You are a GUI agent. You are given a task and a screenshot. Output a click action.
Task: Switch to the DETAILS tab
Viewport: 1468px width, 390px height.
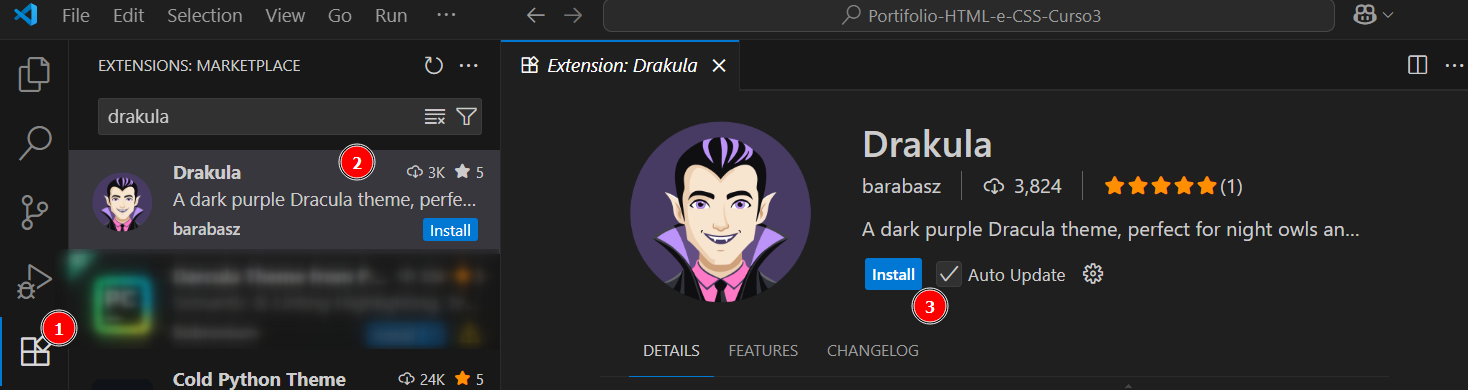pyautogui.click(x=671, y=351)
